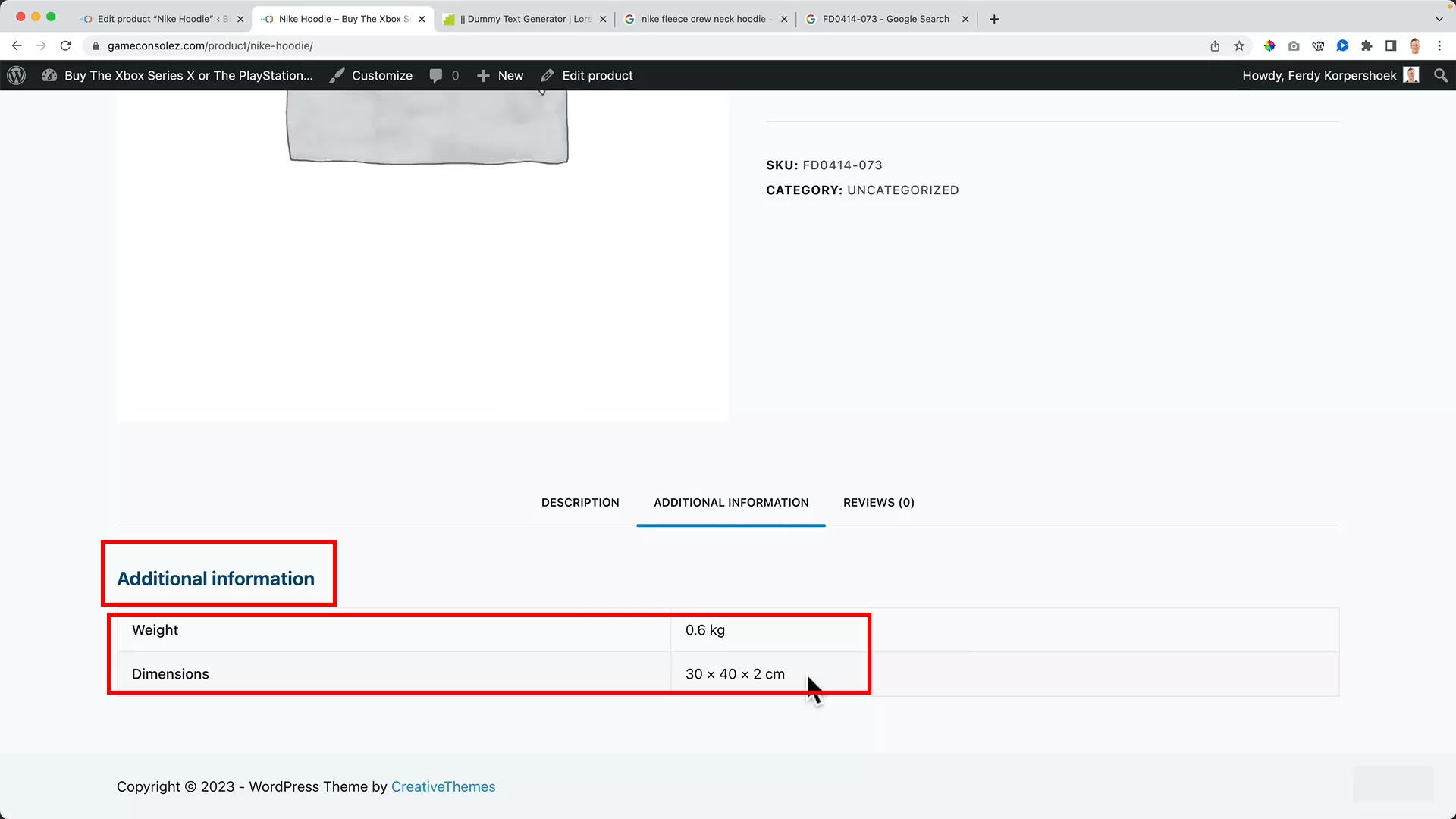This screenshot has width=1456, height=819.
Task: Click the Edit product pencil icon
Action: click(548, 75)
